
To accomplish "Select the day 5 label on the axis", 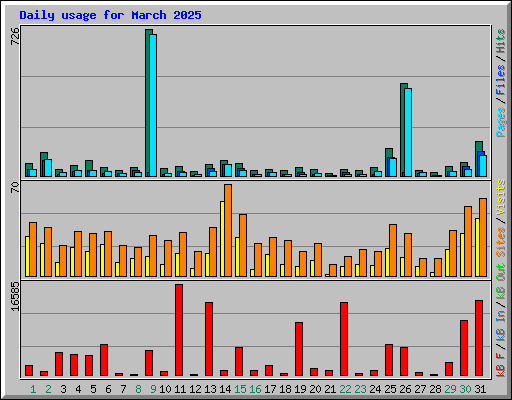I will tap(93, 389).
